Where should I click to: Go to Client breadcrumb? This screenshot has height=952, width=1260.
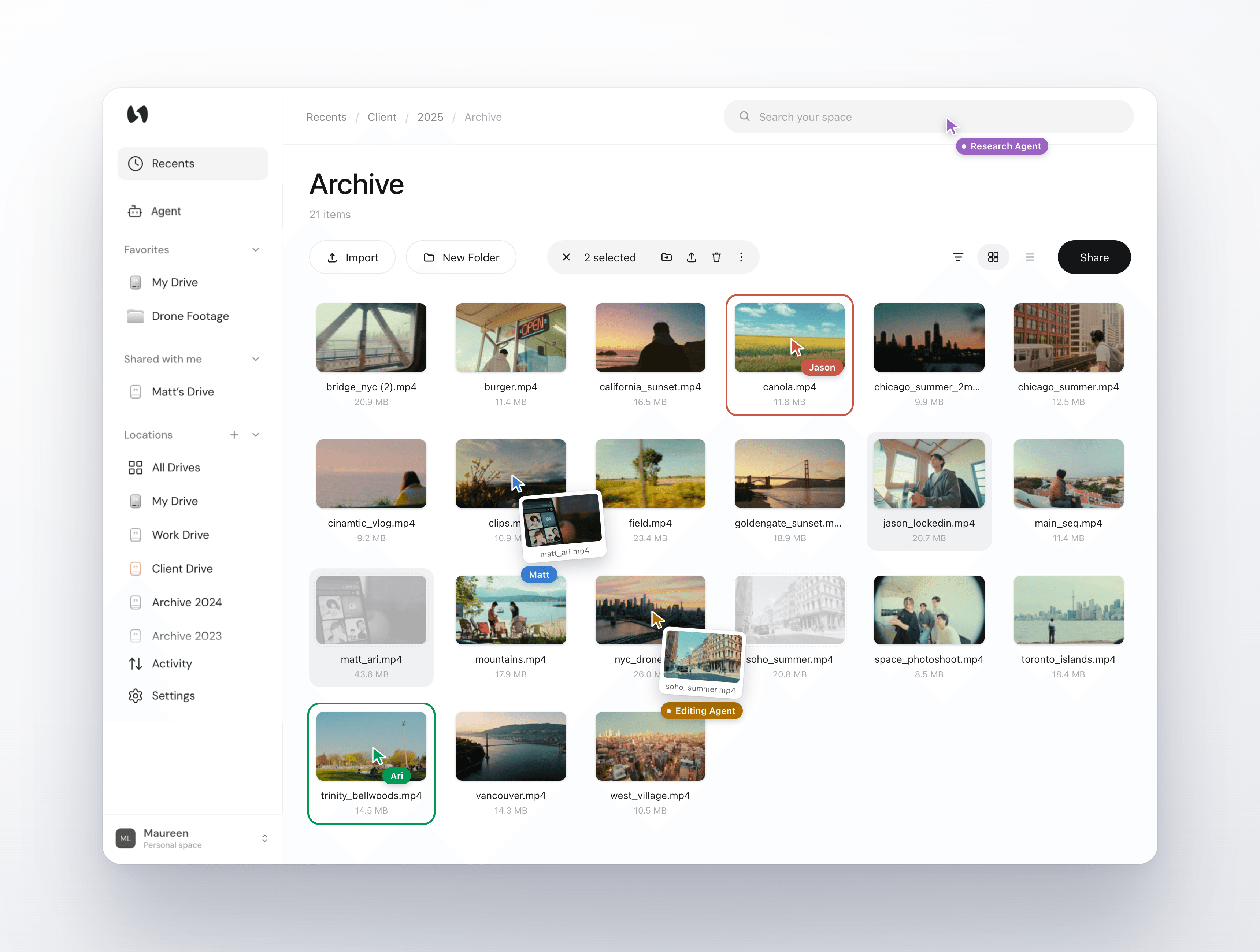coord(382,117)
